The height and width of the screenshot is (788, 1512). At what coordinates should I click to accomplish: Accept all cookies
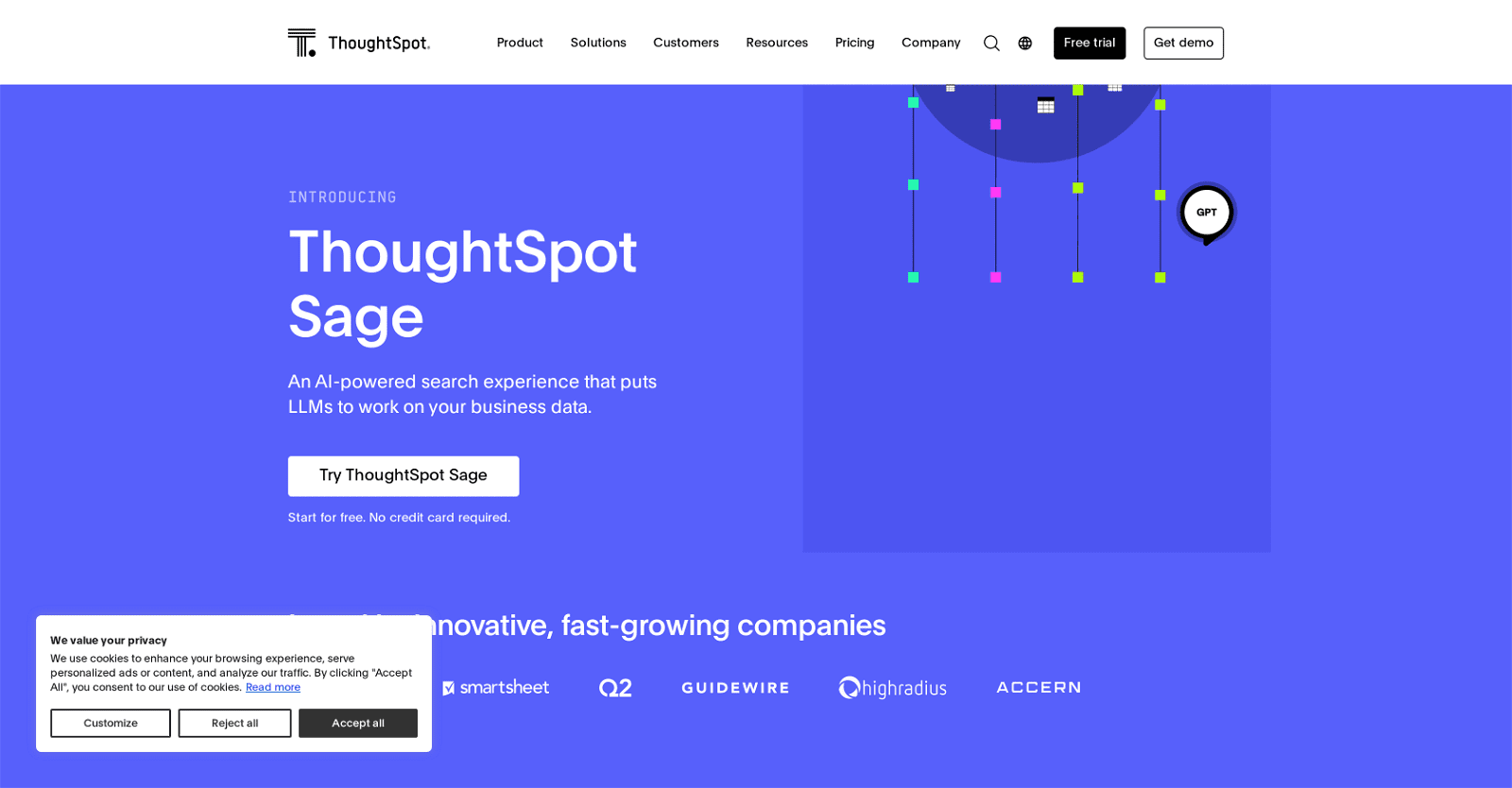click(357, 723)
